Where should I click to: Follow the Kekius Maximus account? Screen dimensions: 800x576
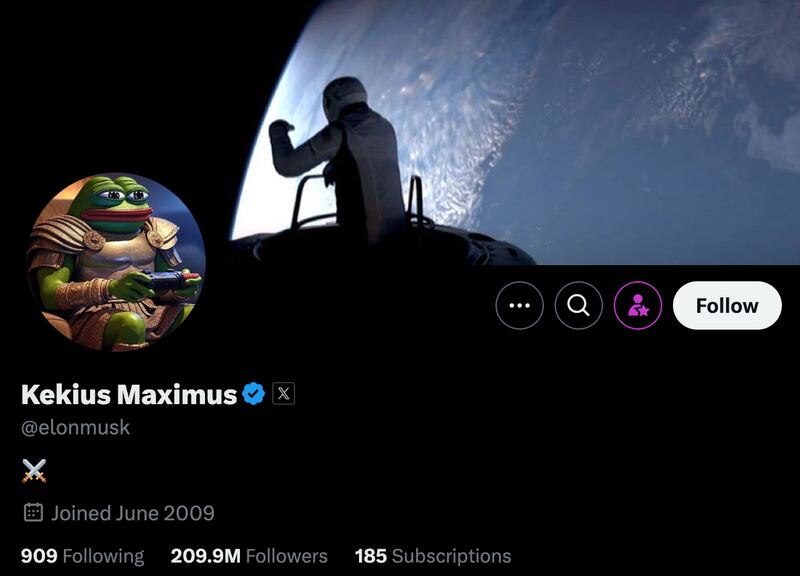click(x=727, y=305)
